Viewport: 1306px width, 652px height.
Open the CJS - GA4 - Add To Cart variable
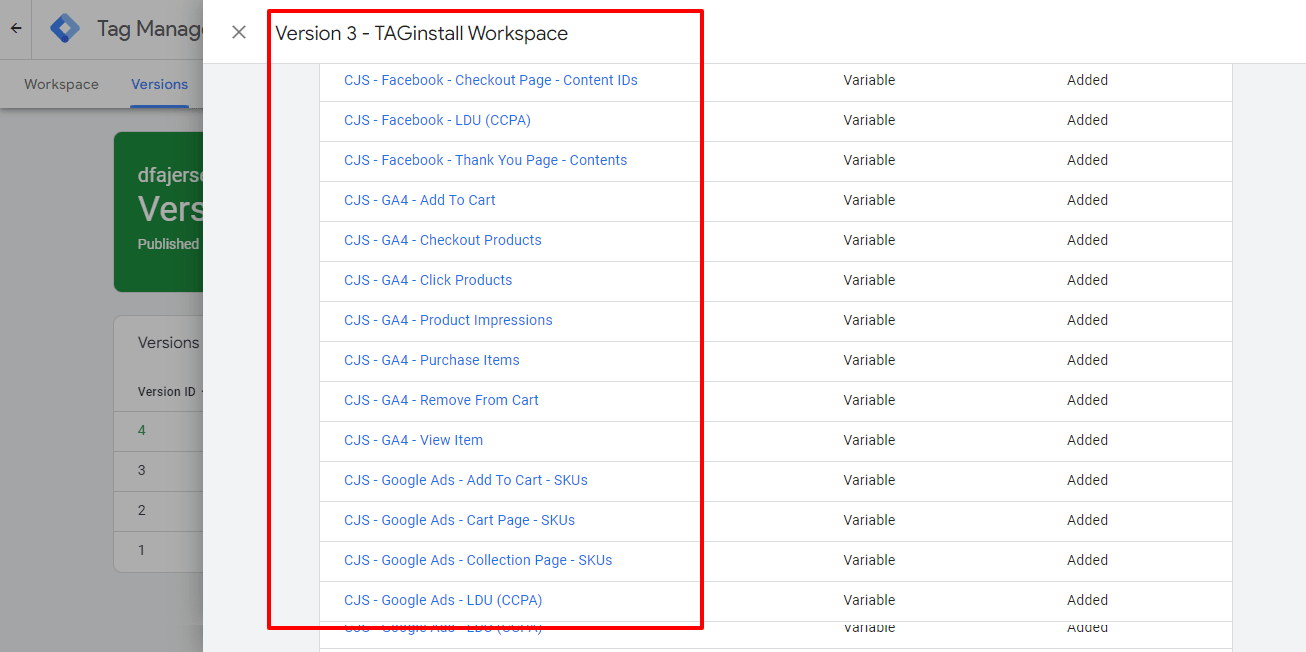pyautogui.click(x=419, y=200)
